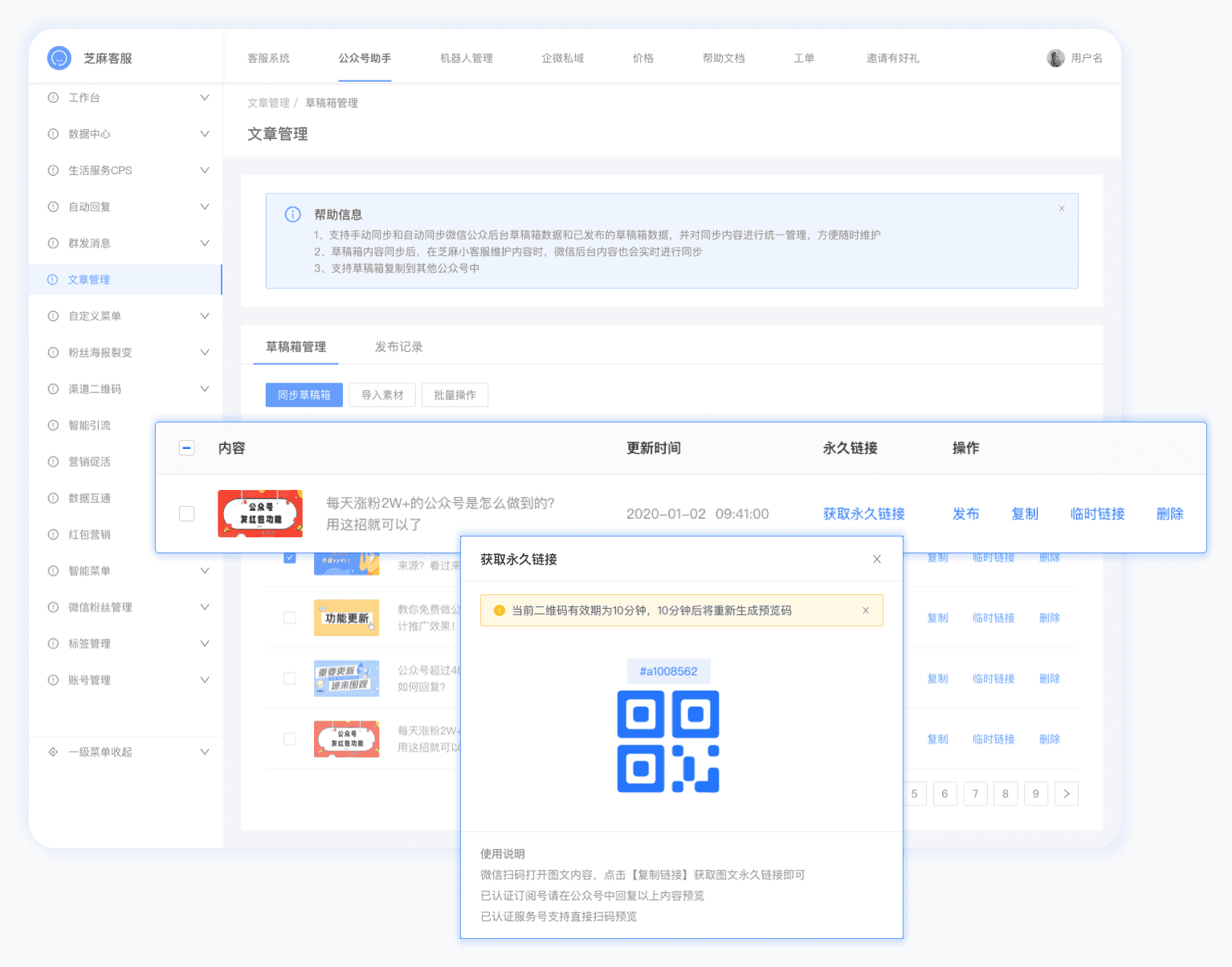Click the 智能菜单 sidebar icon
Screen dimensions: 1232x967
pos(53,571)
